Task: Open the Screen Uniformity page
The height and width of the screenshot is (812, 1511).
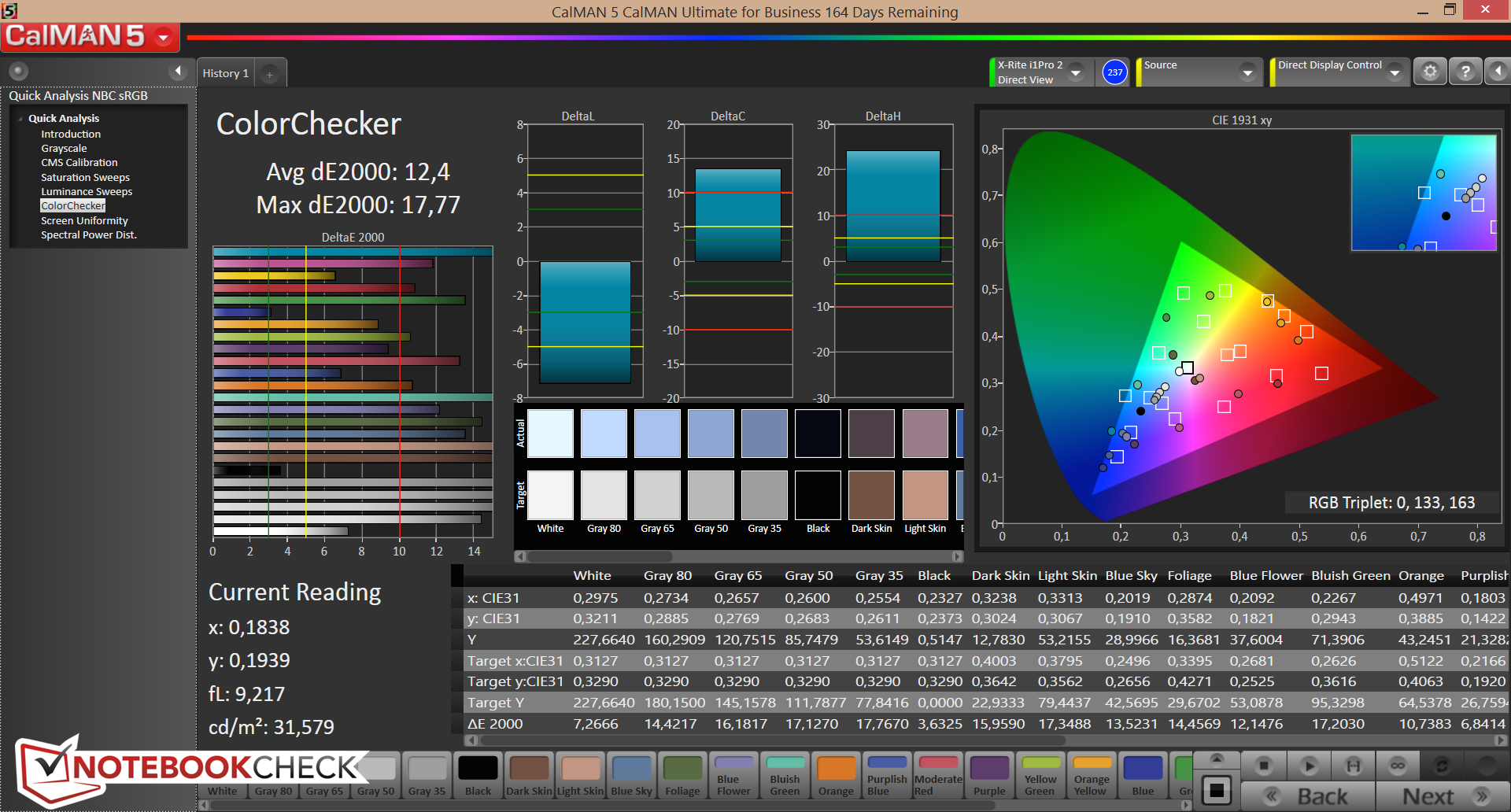Action: click(84, 221)
